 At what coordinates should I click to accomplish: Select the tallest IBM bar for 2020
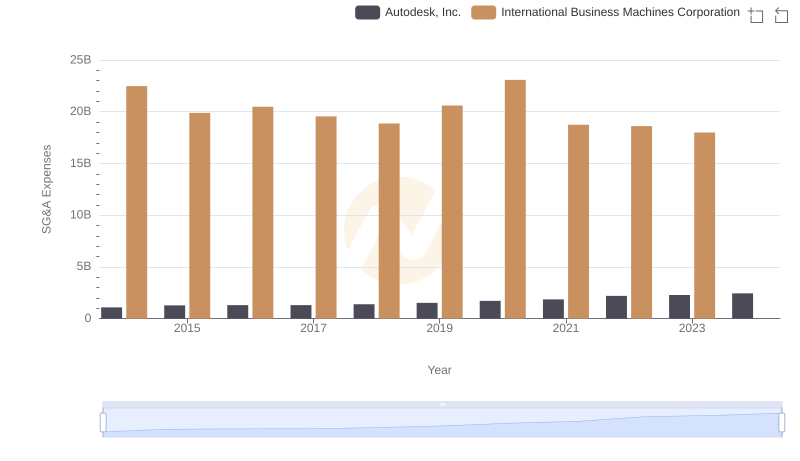point(515,199)
